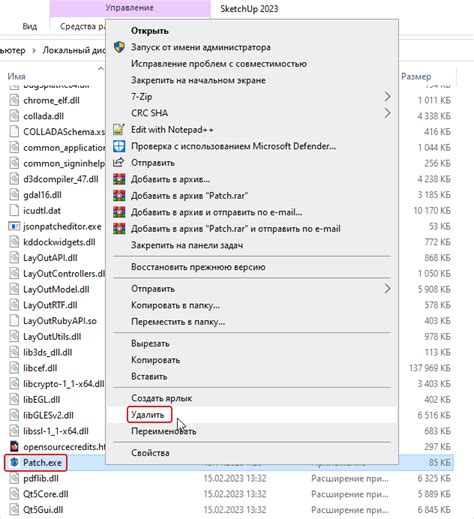Viewport: 474px width, 519px height.
Task: Click the libcef.dll file icon
Action: pyautogui.click(x=14, y=368)
